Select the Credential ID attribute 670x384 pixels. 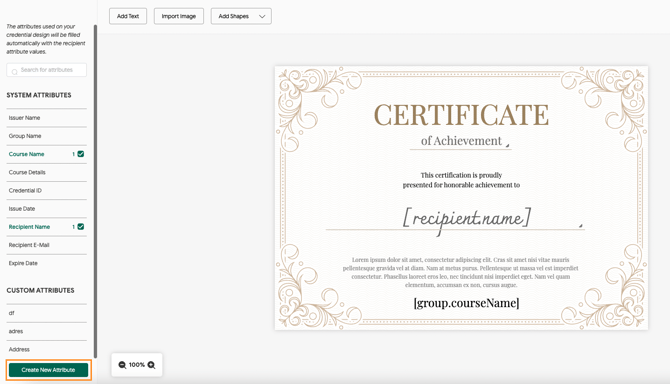(x=47, y=191)
